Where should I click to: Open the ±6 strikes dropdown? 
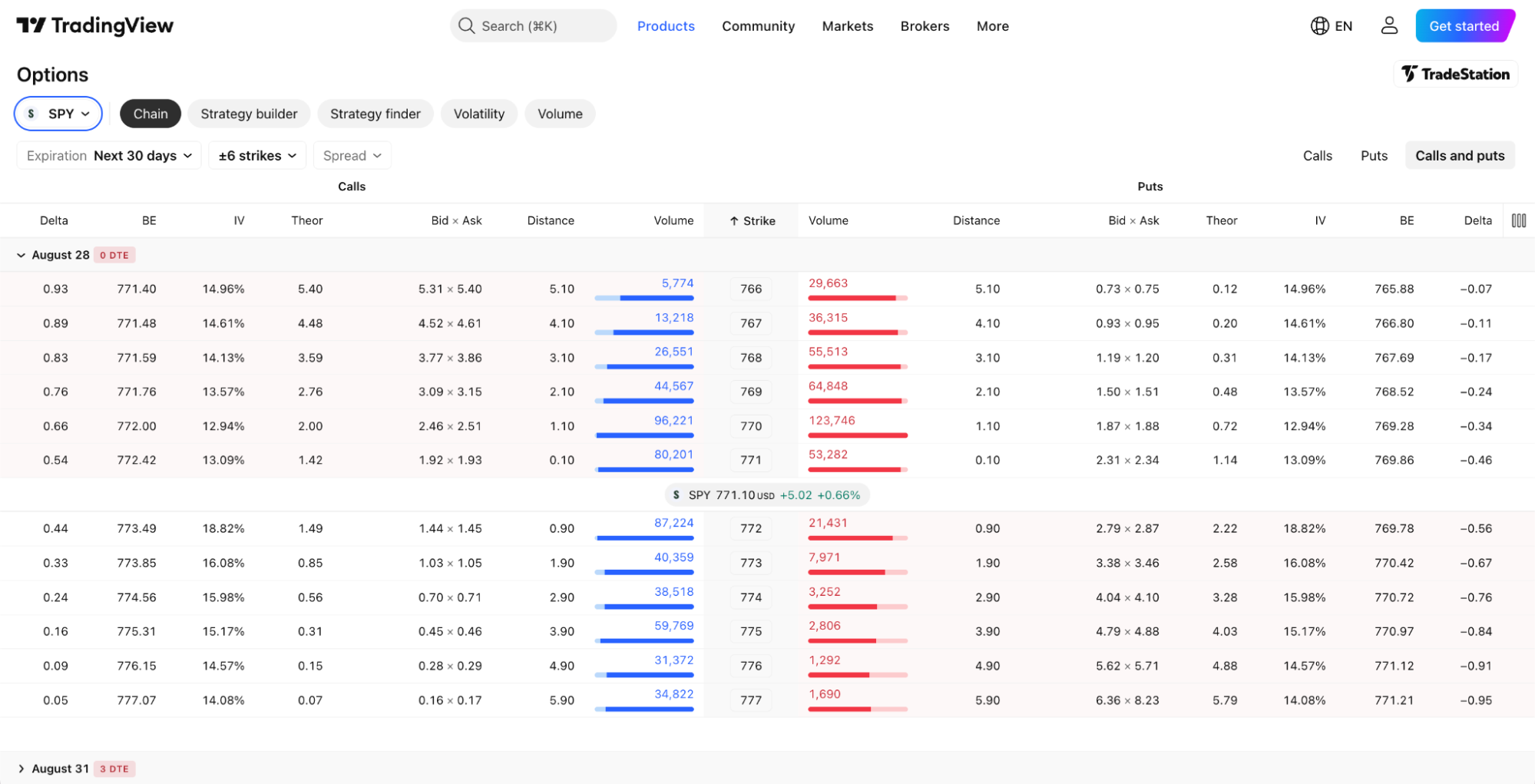click(x=257, y=156)
